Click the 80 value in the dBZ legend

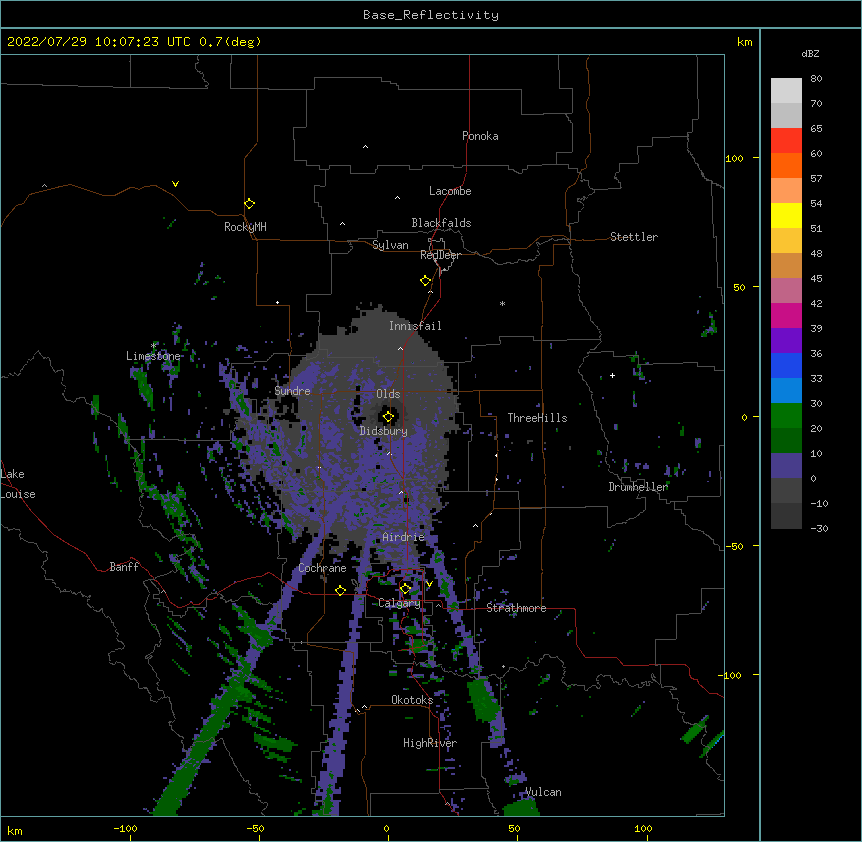click(816, 79)
